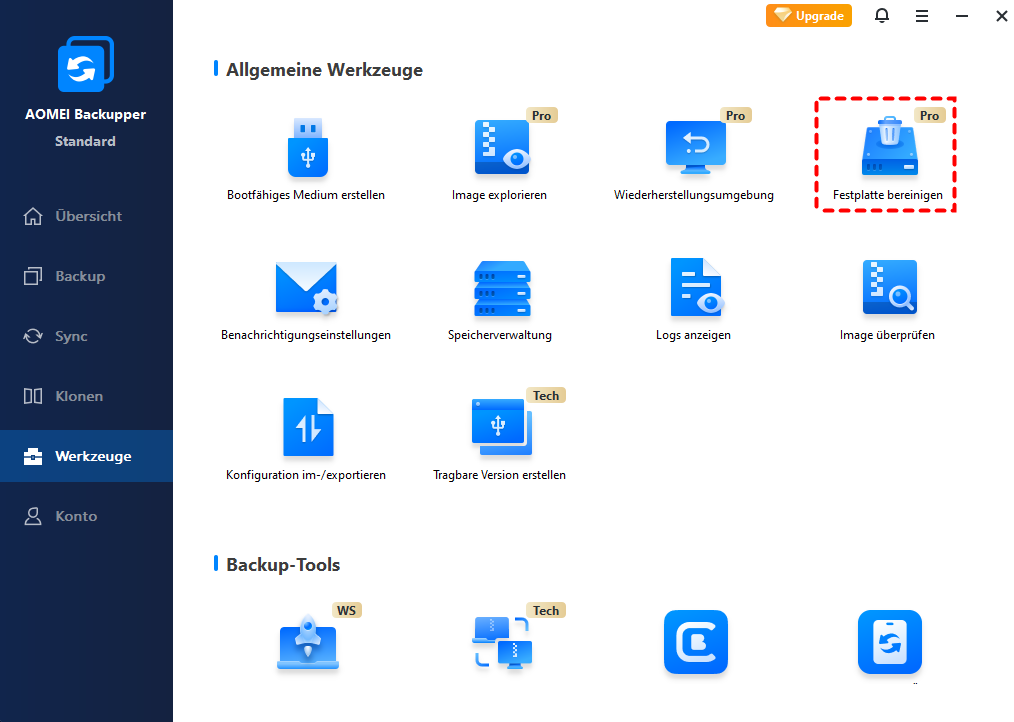Open the phone sync backup tool icon
Screen dimensions: 1014x722
[890, 642]
